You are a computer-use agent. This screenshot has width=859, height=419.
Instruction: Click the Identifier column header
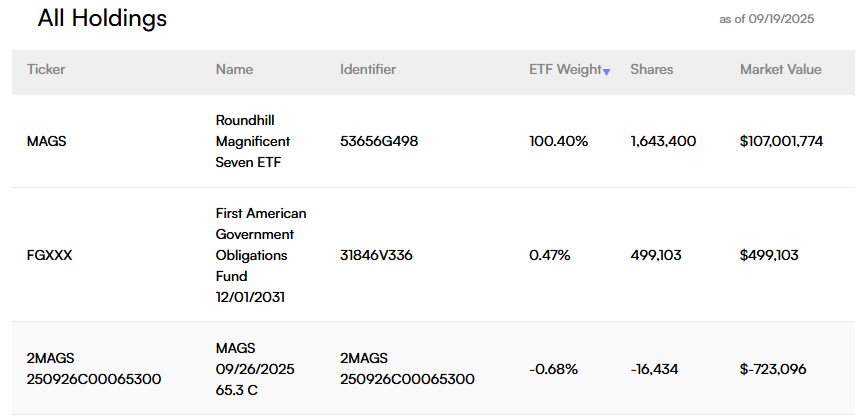[x=368, y=70]
